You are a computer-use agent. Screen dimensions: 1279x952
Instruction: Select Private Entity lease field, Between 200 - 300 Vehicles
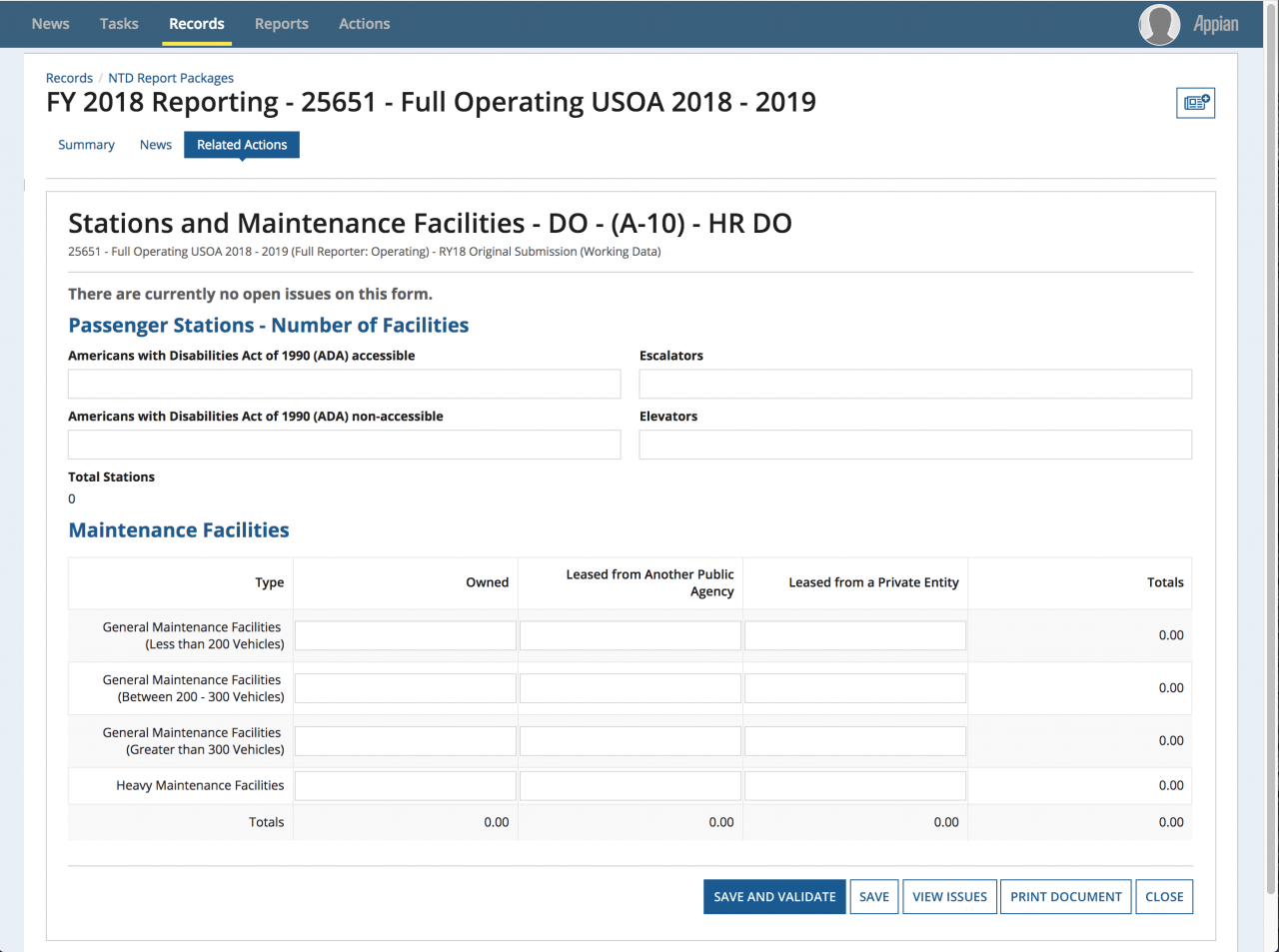[855, 688]
